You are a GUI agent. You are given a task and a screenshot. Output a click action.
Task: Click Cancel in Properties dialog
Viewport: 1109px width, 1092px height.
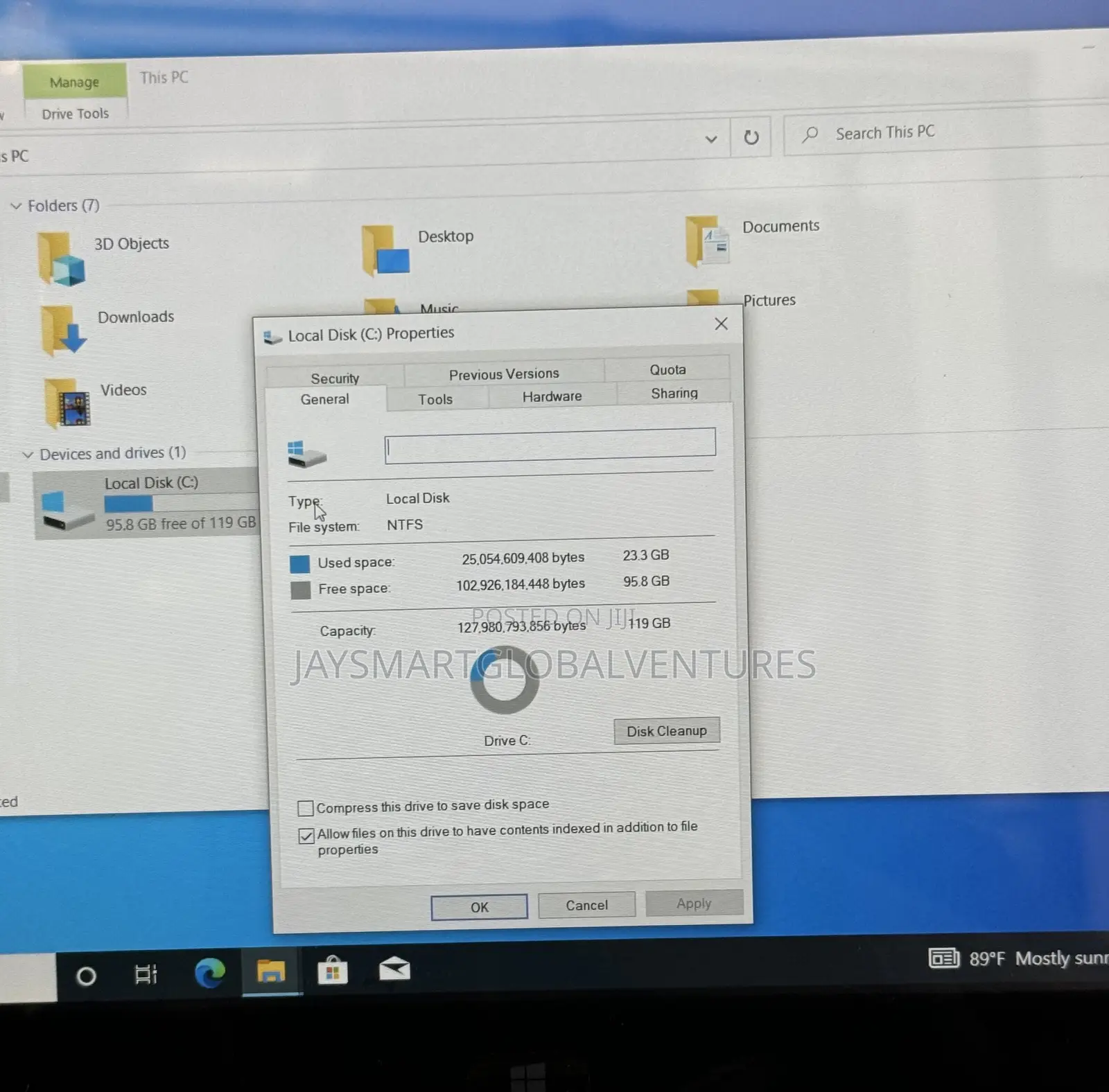coord(586,905)
